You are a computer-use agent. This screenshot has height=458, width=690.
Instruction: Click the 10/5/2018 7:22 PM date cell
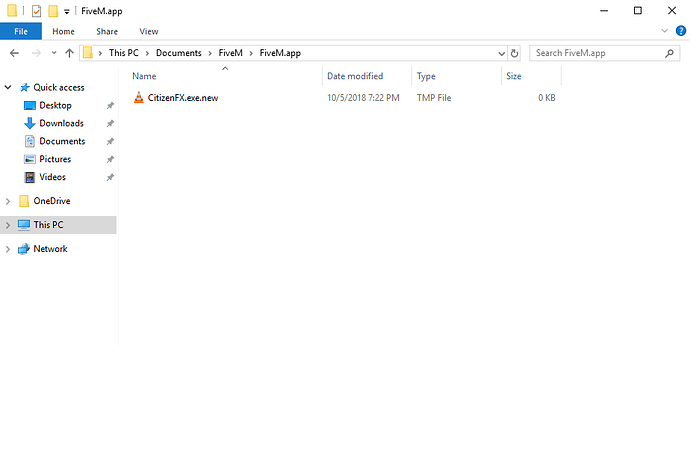point(363,98)
